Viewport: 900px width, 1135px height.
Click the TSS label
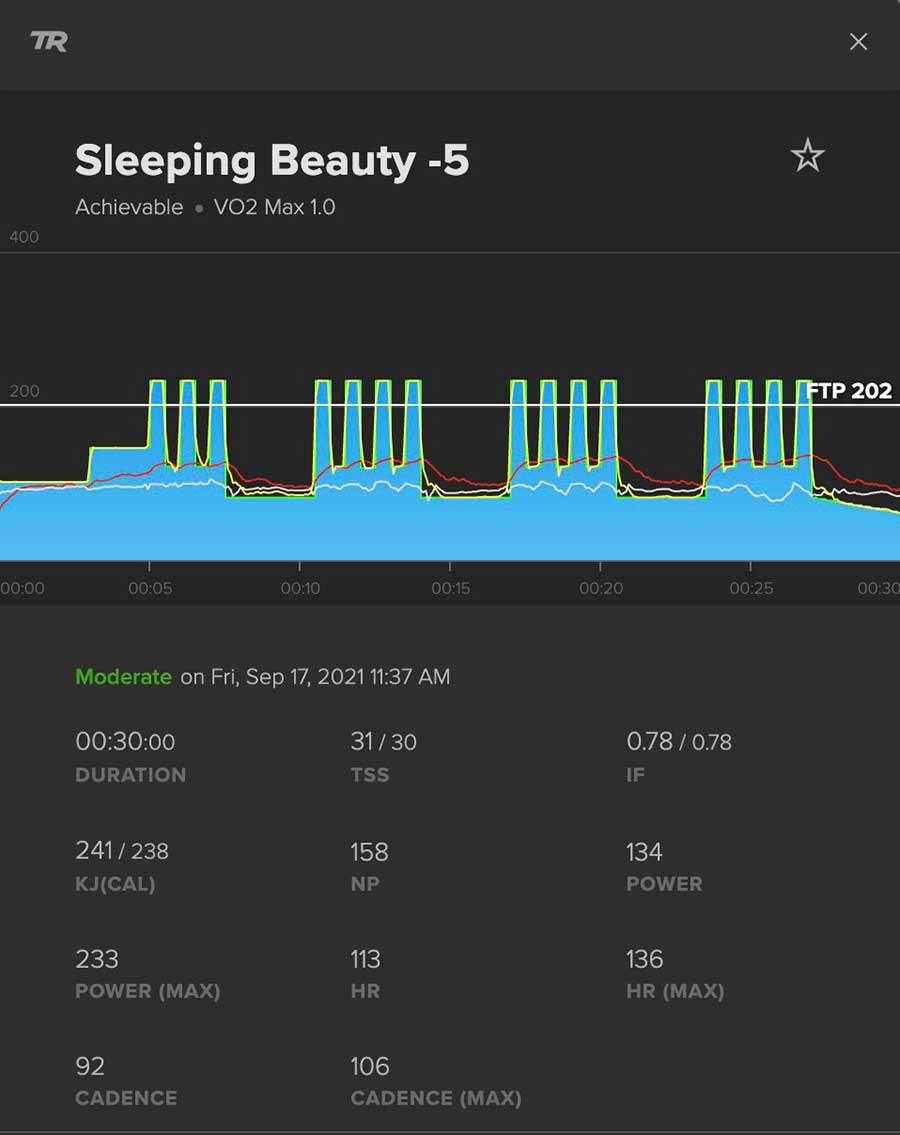coord(370,775)
